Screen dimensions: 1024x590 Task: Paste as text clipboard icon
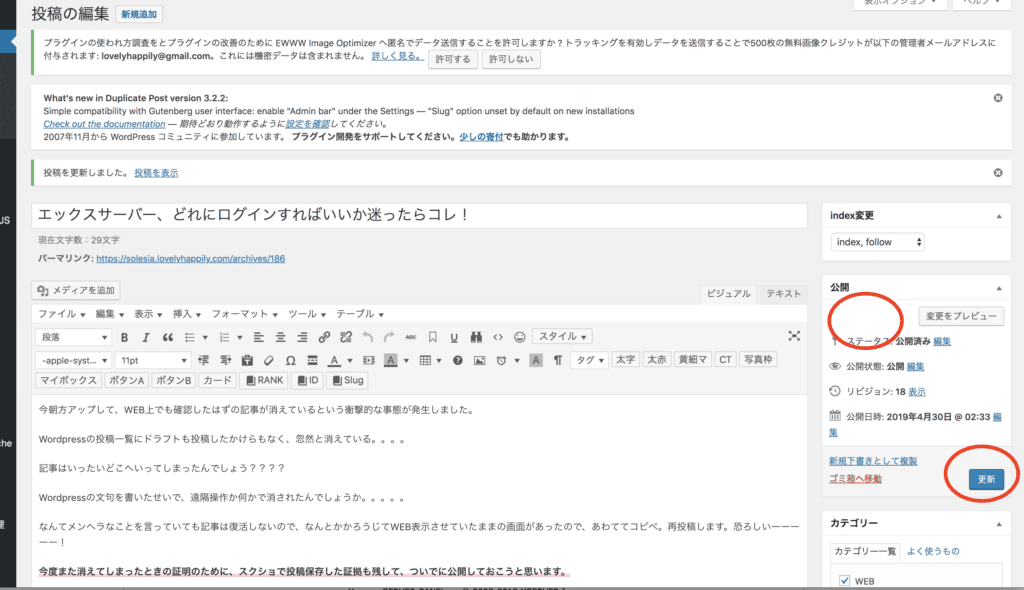tap(247, 360)
